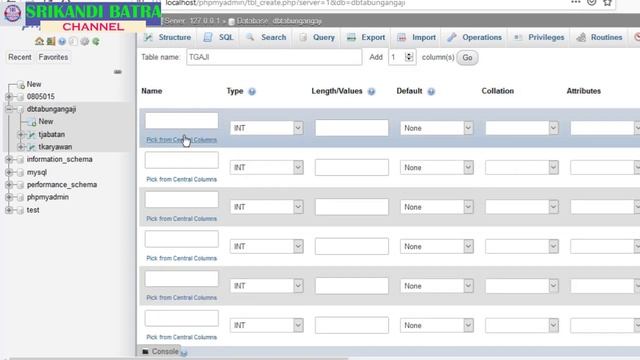This screenshot has width=640, height=360.
Task: Select tkaryawan table in tree
Action: 55,147
